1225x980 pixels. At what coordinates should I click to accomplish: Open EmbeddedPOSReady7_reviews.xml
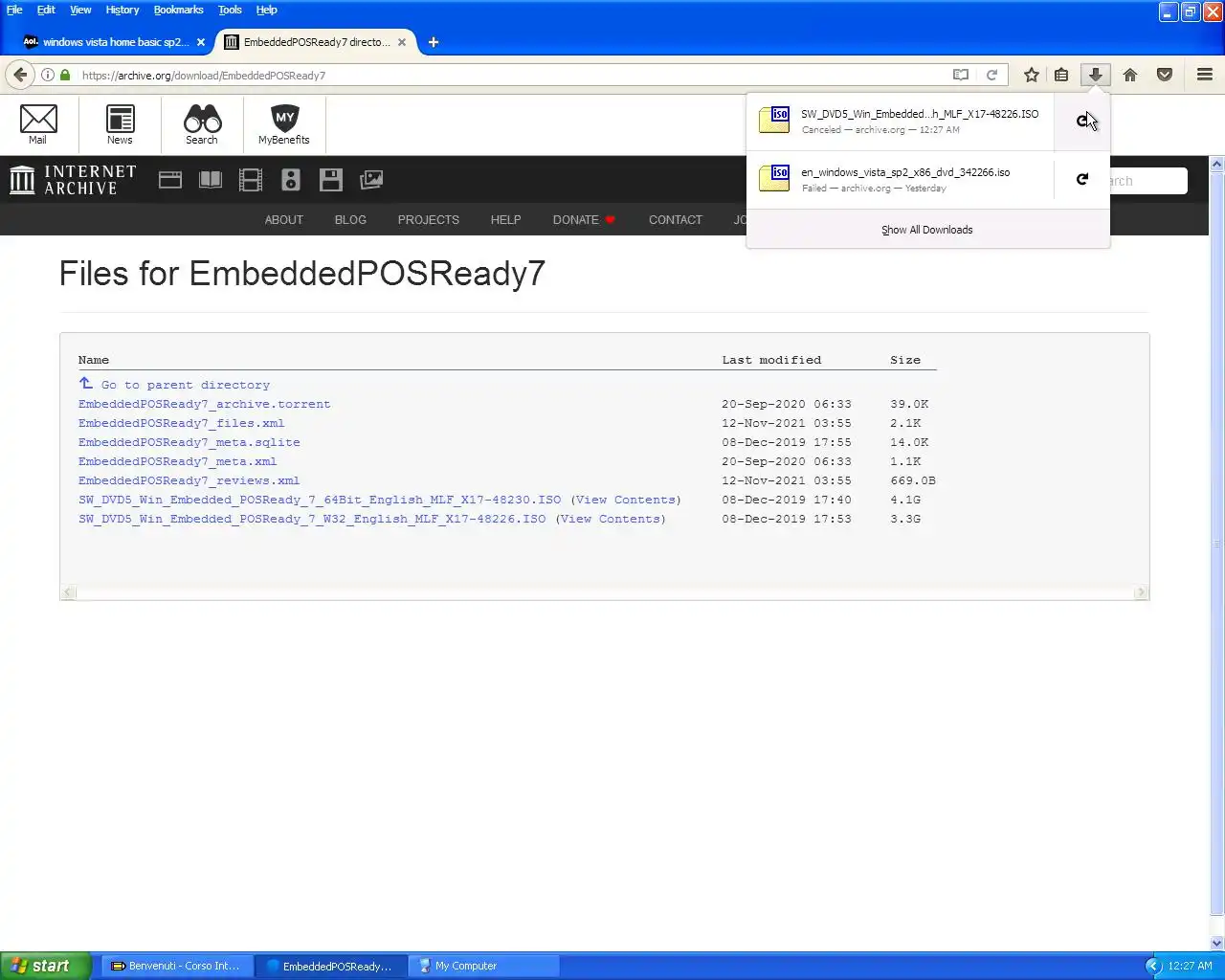pyautogui.click(x=189, y=480)
